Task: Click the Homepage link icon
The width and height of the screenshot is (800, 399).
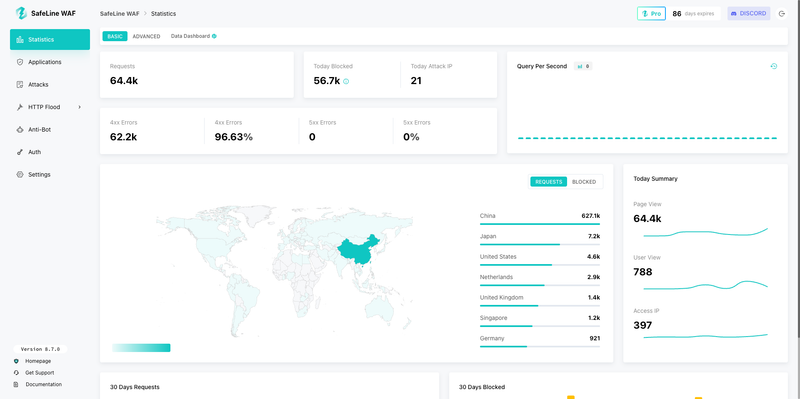Action: click(x=16, y=361)
